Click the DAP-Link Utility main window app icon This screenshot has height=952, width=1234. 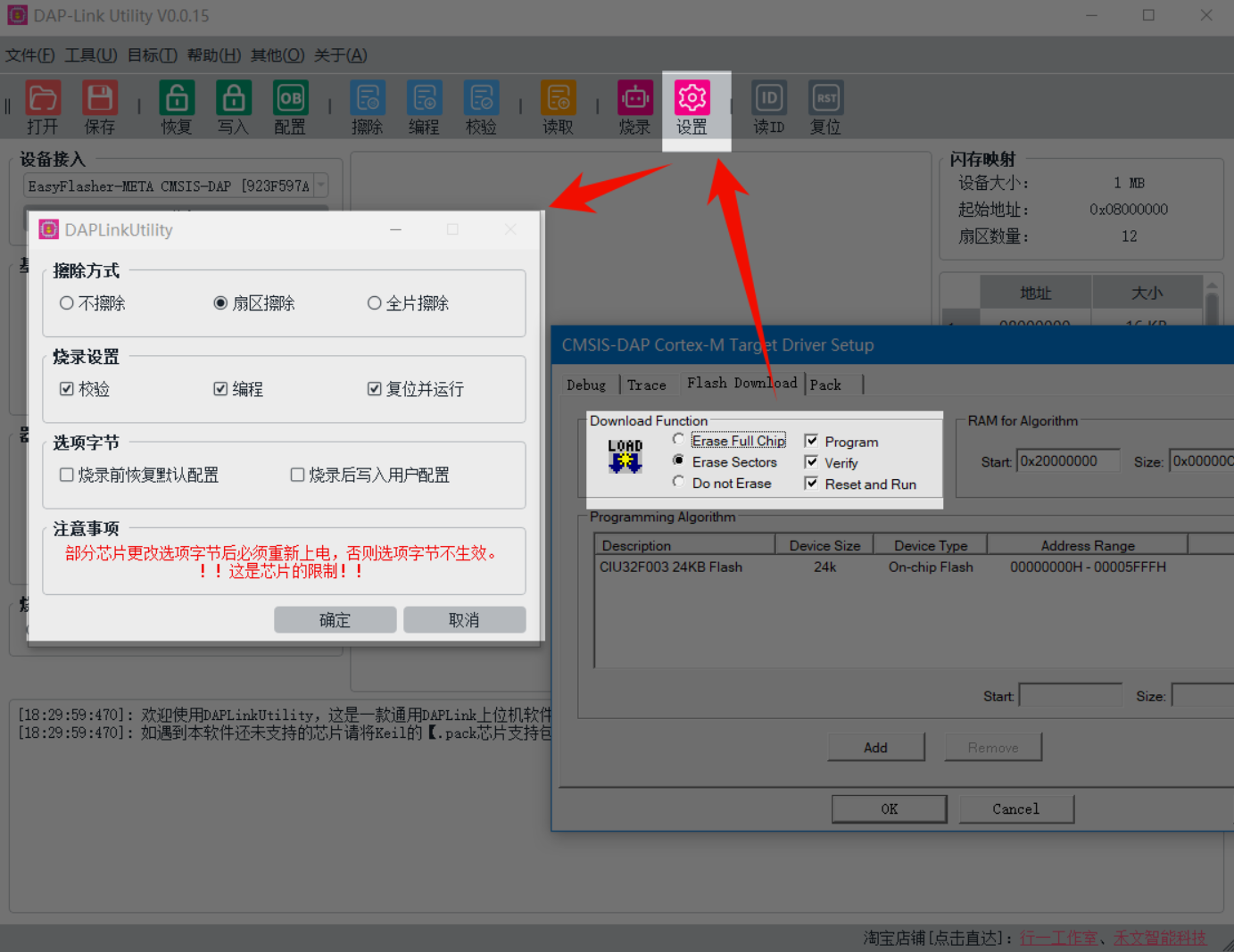(17, 16)
